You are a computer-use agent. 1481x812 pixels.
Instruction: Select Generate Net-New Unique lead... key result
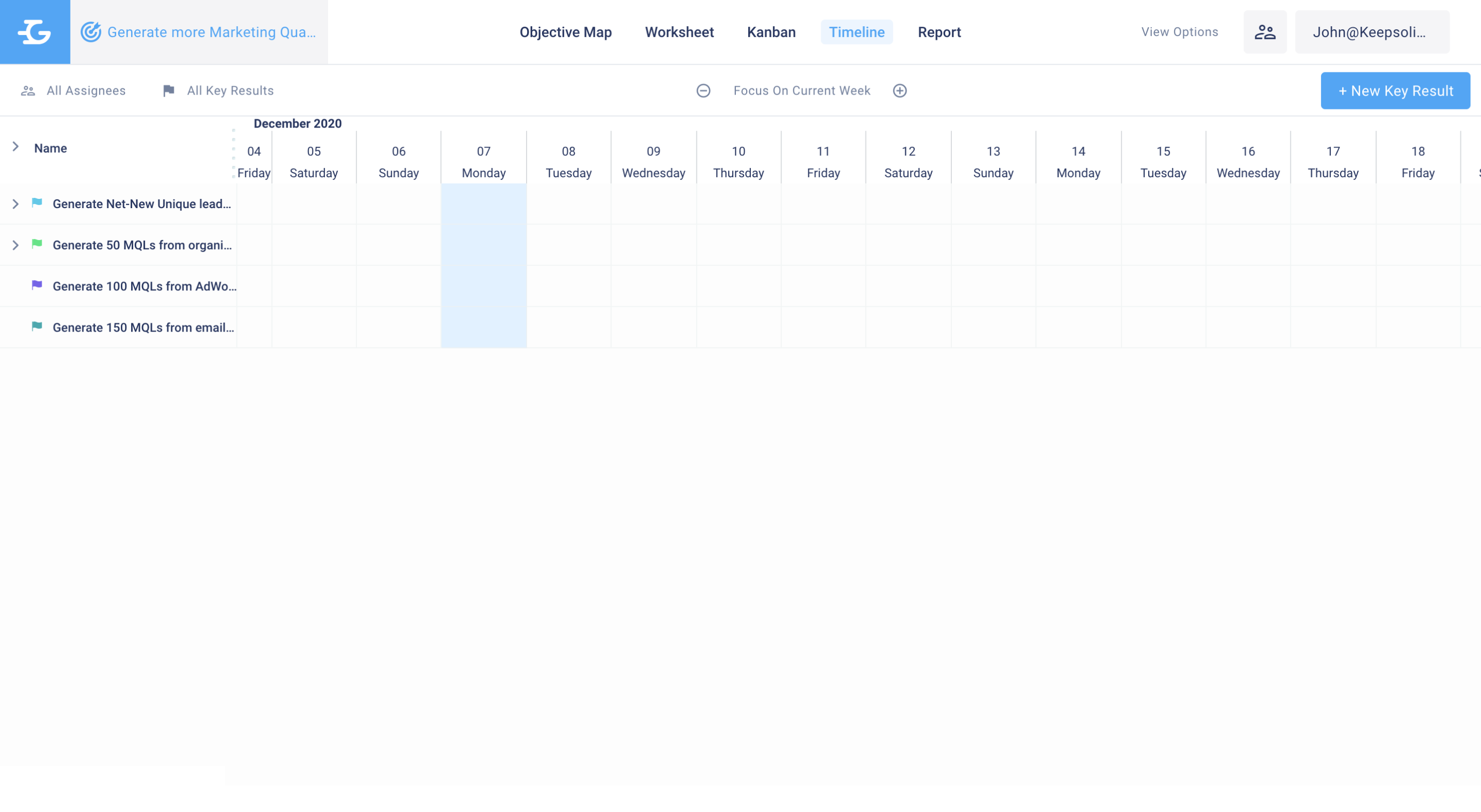pos(142,204)
